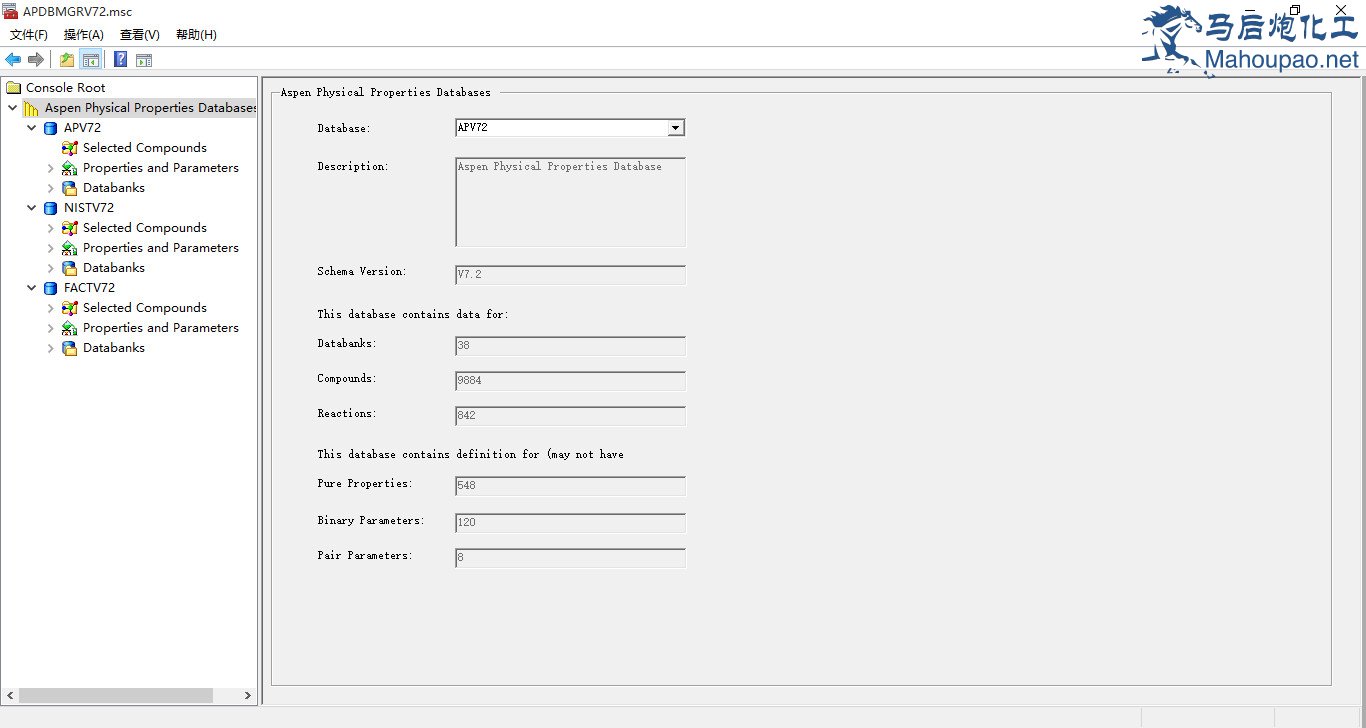
Task: Click inside the Description text box
Action: point(570,202)
